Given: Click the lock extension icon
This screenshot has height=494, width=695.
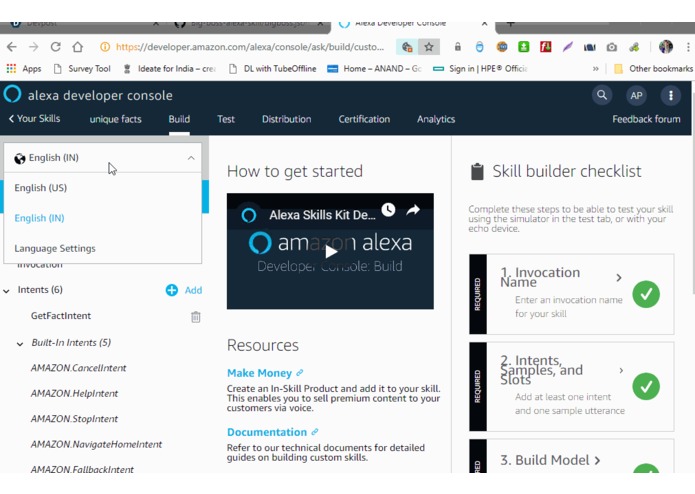Looking at the screenshot, I should [x=457, y=47].
